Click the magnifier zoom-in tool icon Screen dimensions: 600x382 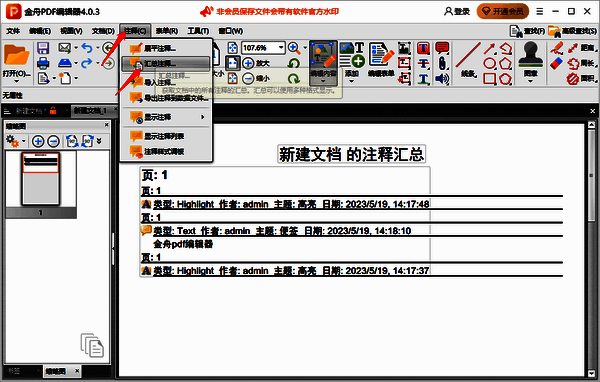click(294, 48)
